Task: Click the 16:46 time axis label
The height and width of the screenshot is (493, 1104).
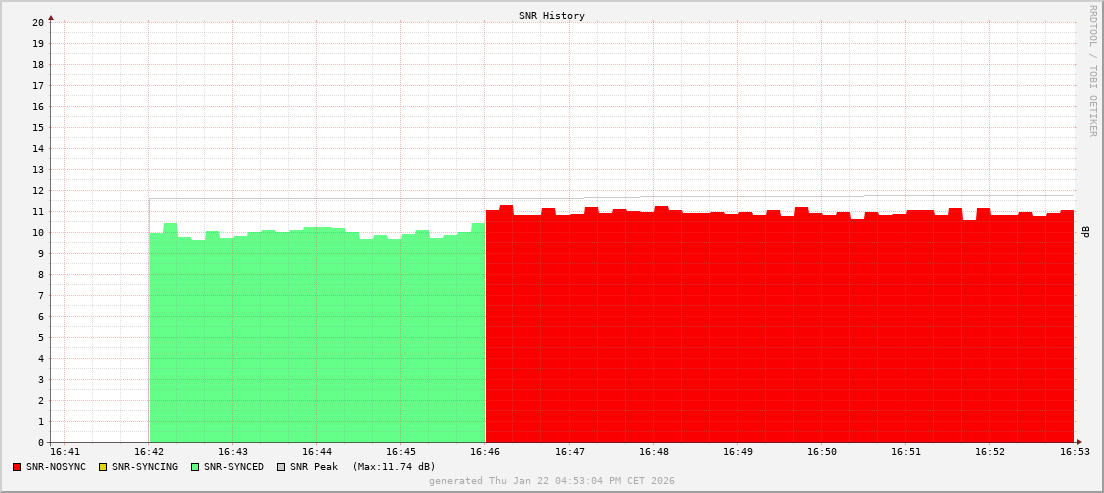Action: tap(485, 452)
